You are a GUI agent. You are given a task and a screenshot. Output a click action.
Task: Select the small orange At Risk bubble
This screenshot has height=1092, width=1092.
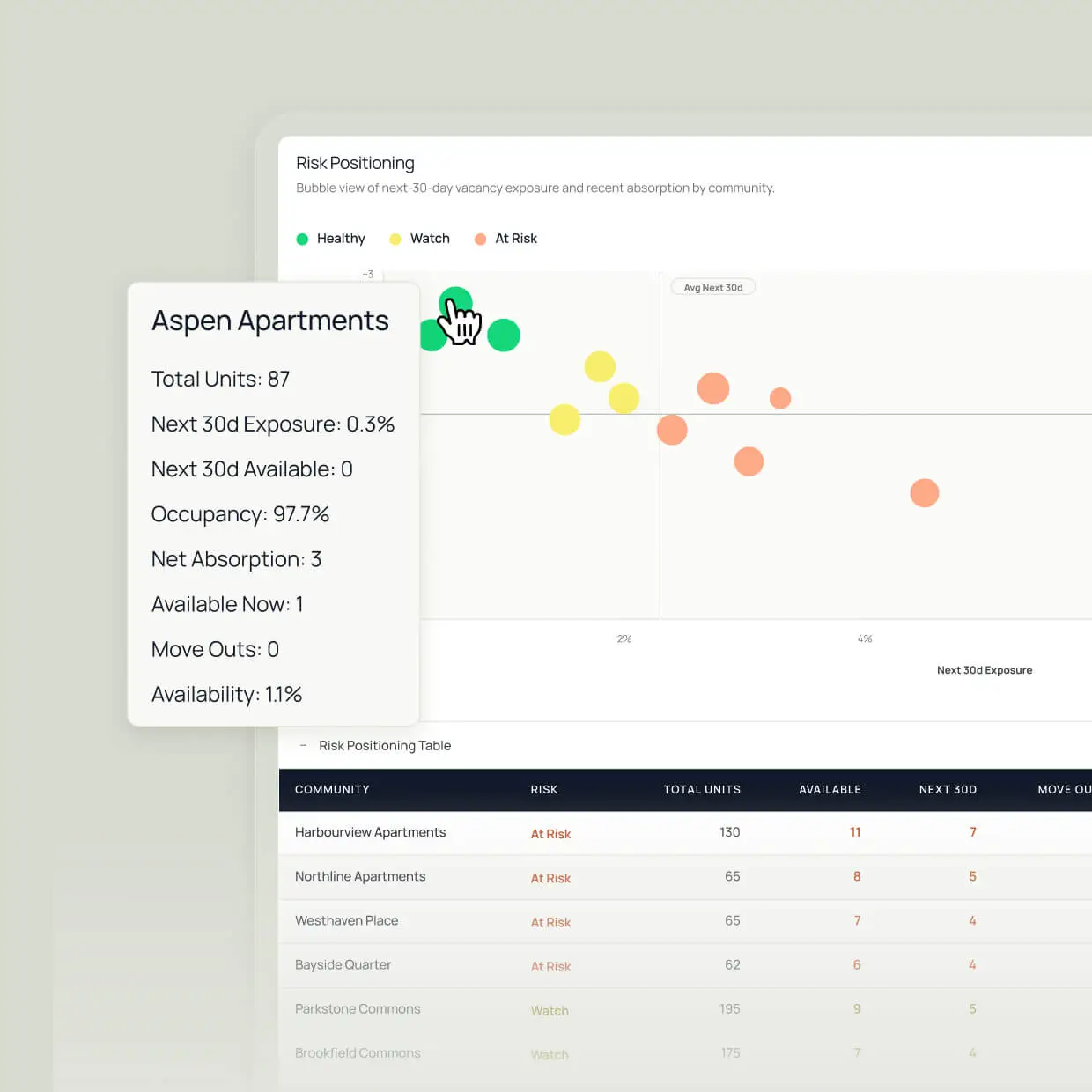[780, 398]
